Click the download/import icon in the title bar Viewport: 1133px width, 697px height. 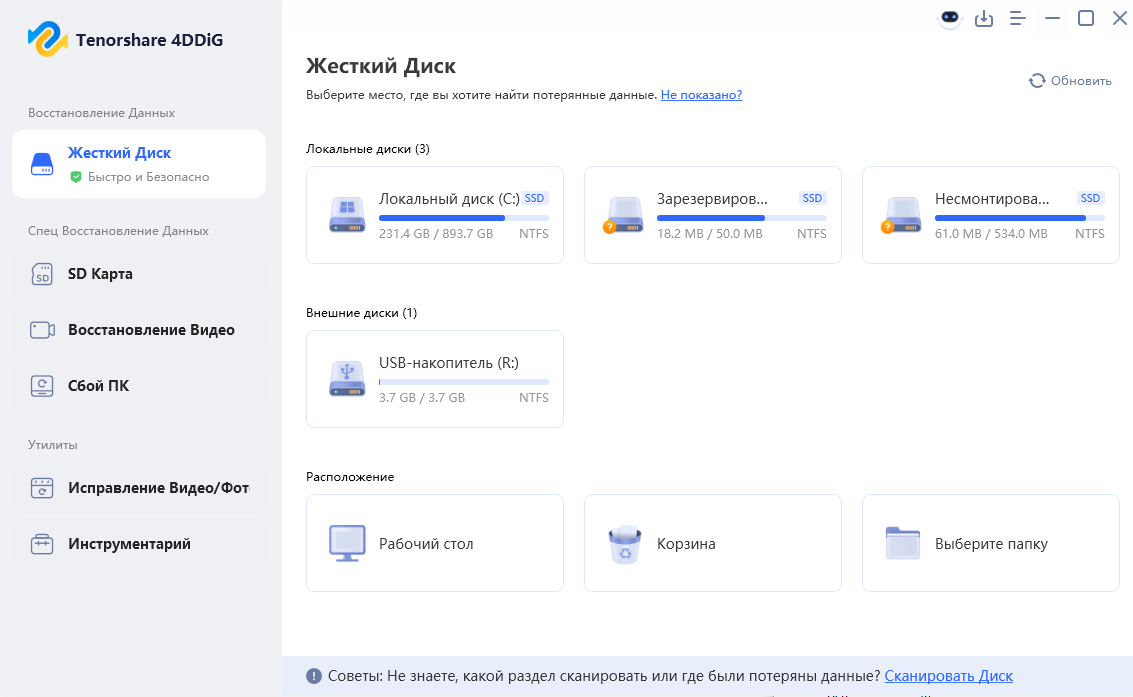[983, 18]
